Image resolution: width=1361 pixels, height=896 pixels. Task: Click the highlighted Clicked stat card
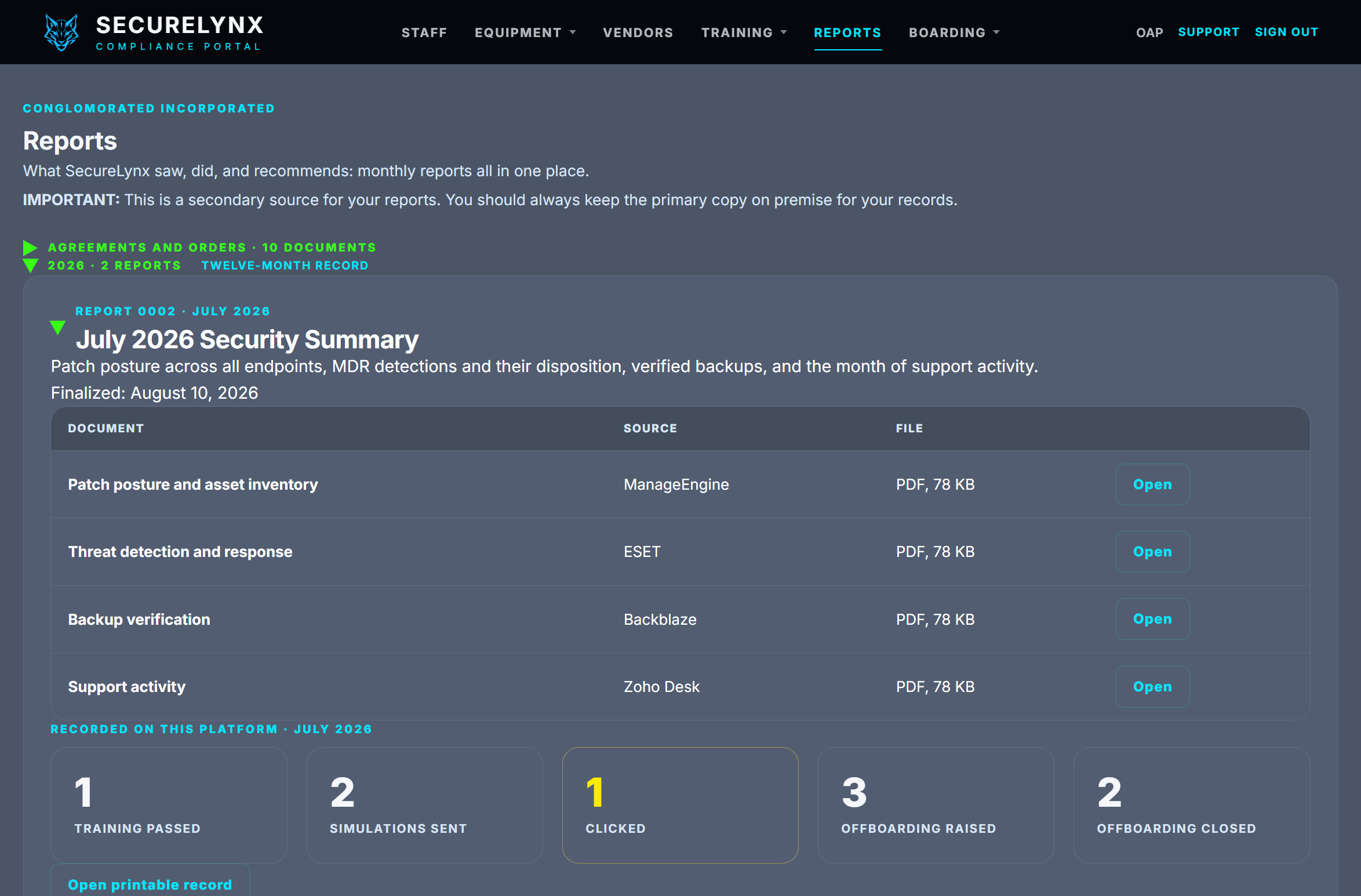pyautogui.click(x=680, y=805)
